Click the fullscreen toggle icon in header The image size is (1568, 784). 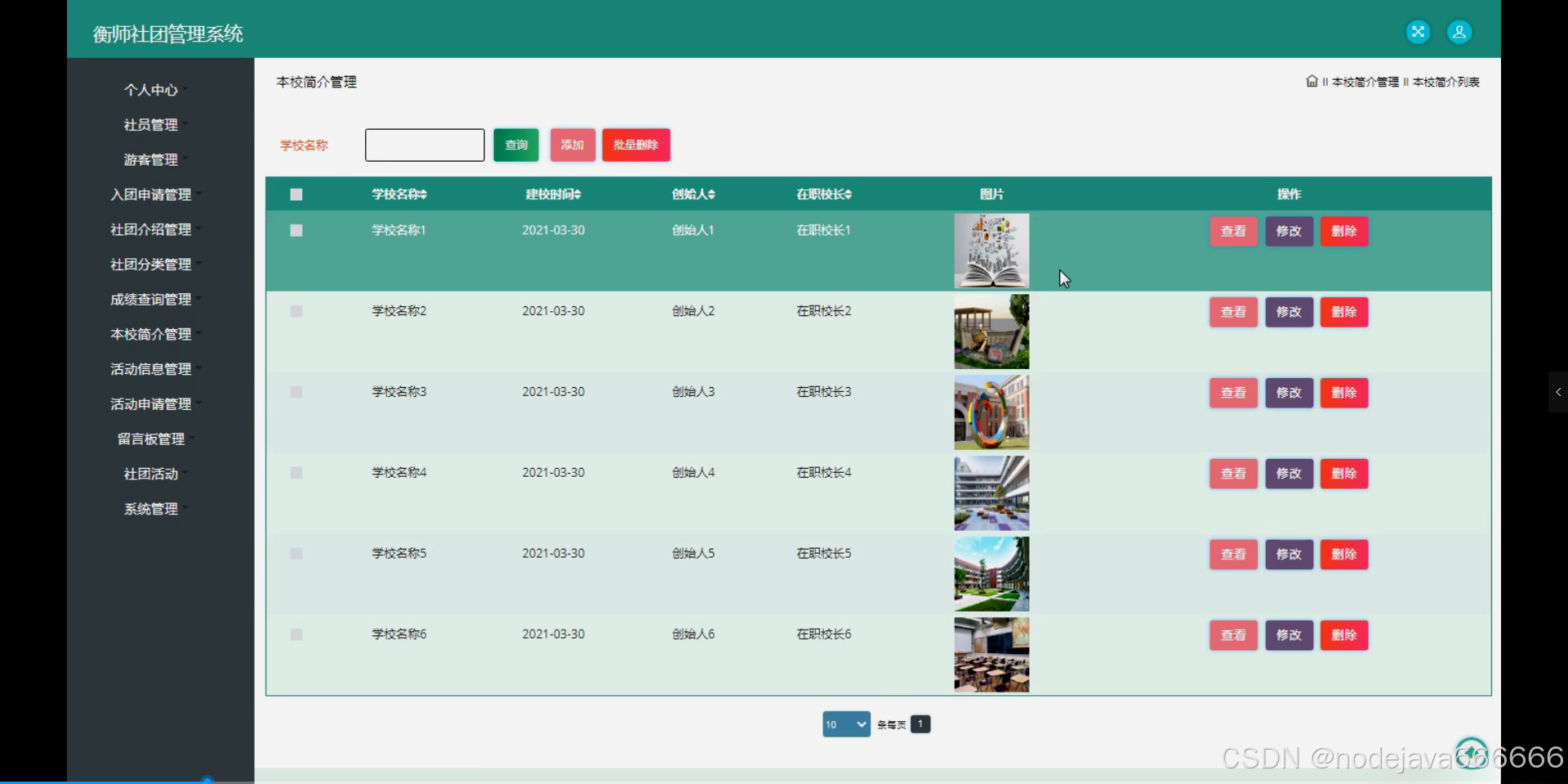[1418, 32]
